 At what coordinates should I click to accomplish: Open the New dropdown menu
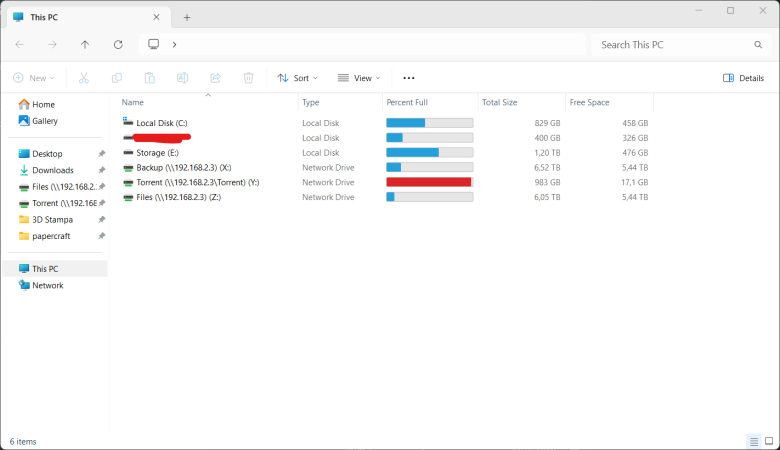34,78
